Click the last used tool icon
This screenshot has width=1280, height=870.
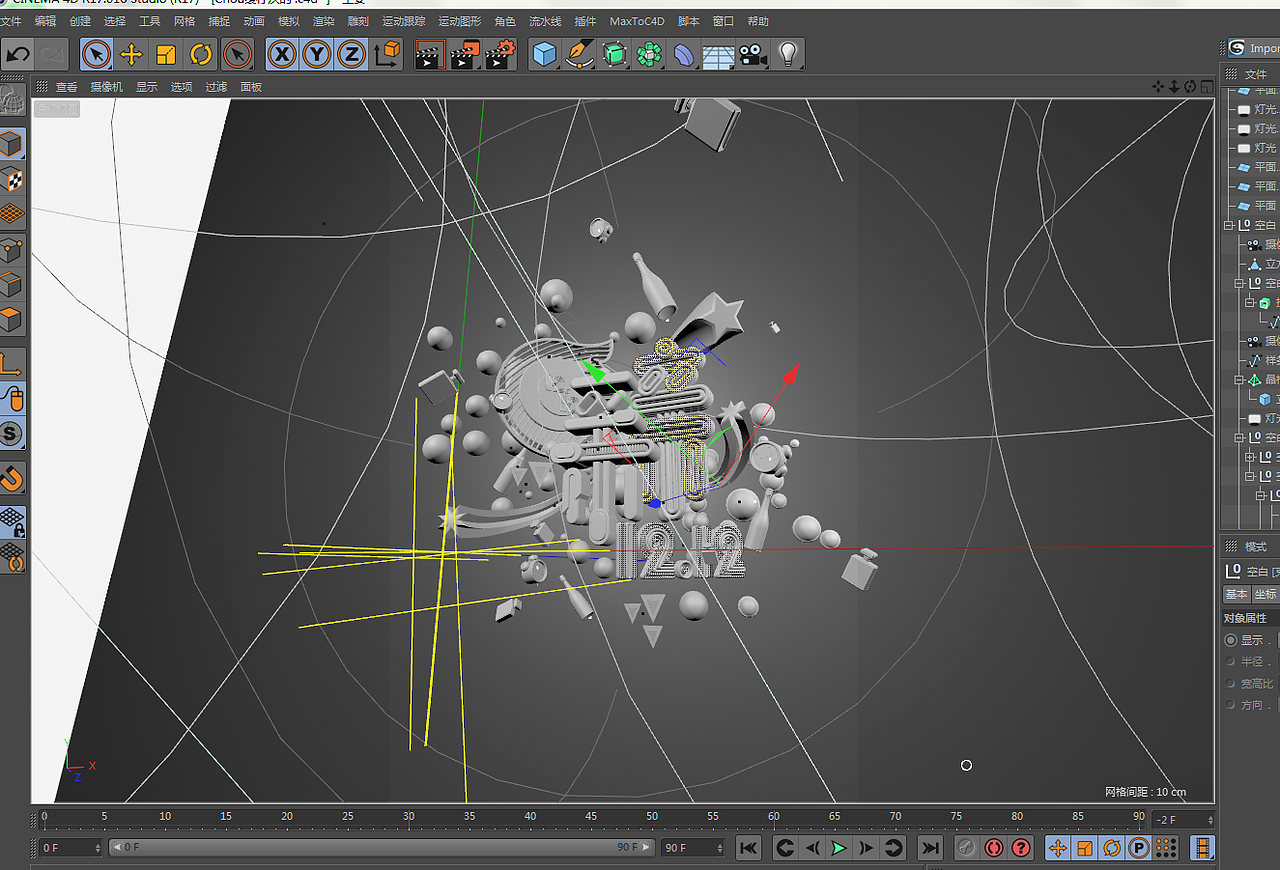[x=237, y=54]
